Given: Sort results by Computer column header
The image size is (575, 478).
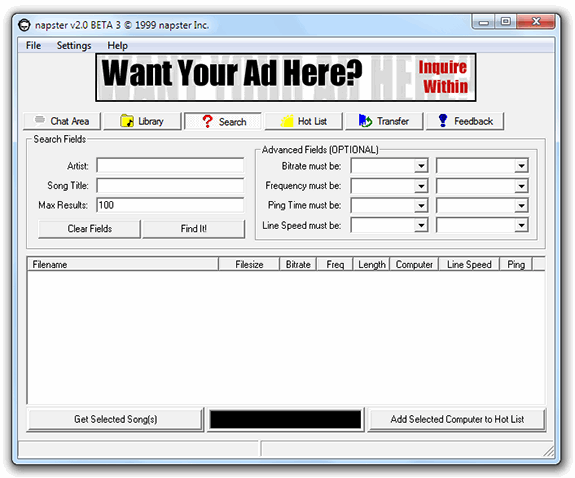Looking at the screenshot, I should pos(414,264).
